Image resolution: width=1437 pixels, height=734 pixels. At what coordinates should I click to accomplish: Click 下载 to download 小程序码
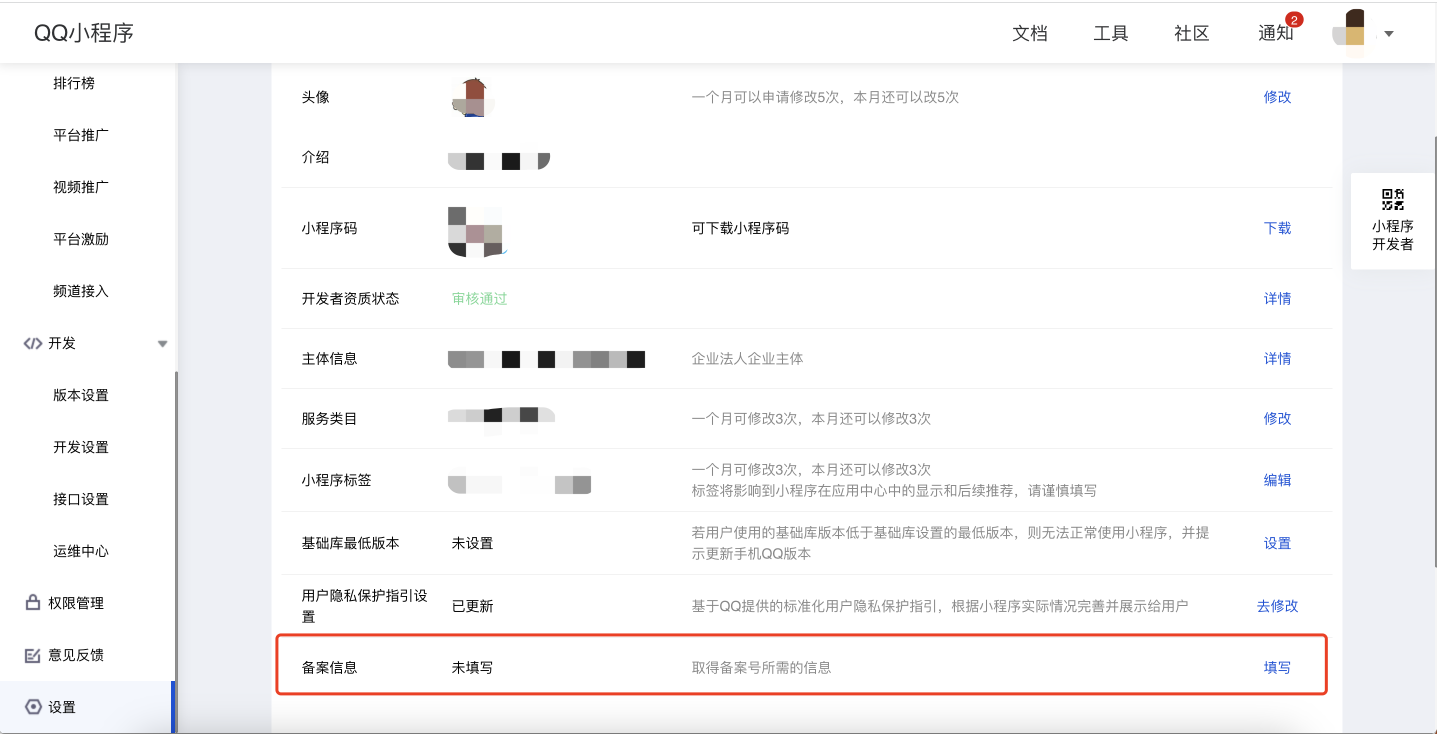[x=1277, y=228]
